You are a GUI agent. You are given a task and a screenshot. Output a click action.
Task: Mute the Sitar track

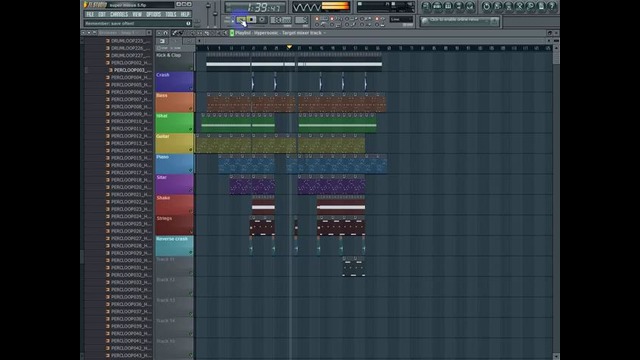[191, 191]
